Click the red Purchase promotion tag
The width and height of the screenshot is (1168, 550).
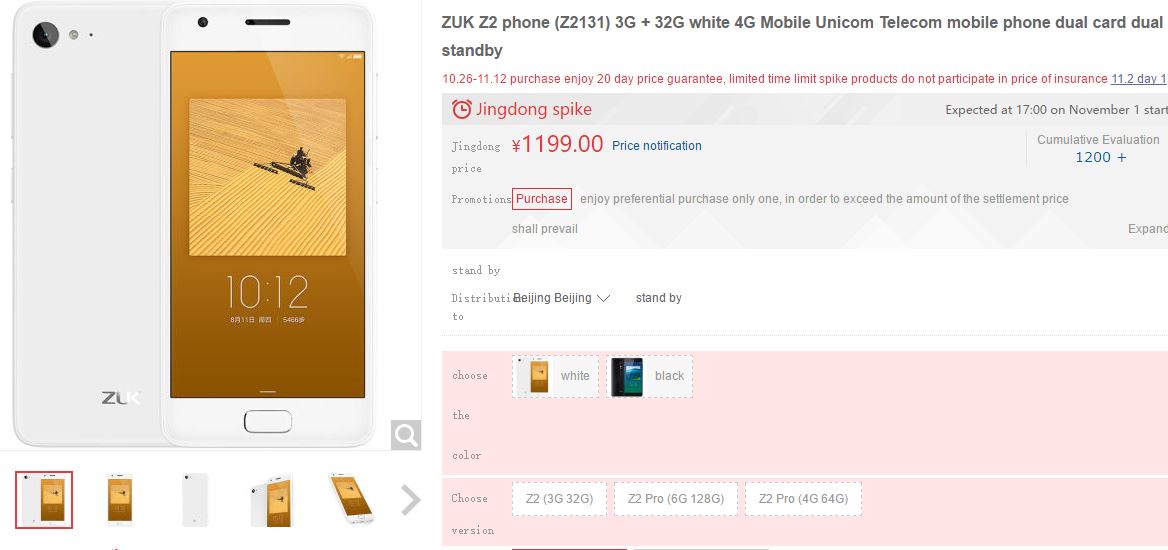click(542, 199)
